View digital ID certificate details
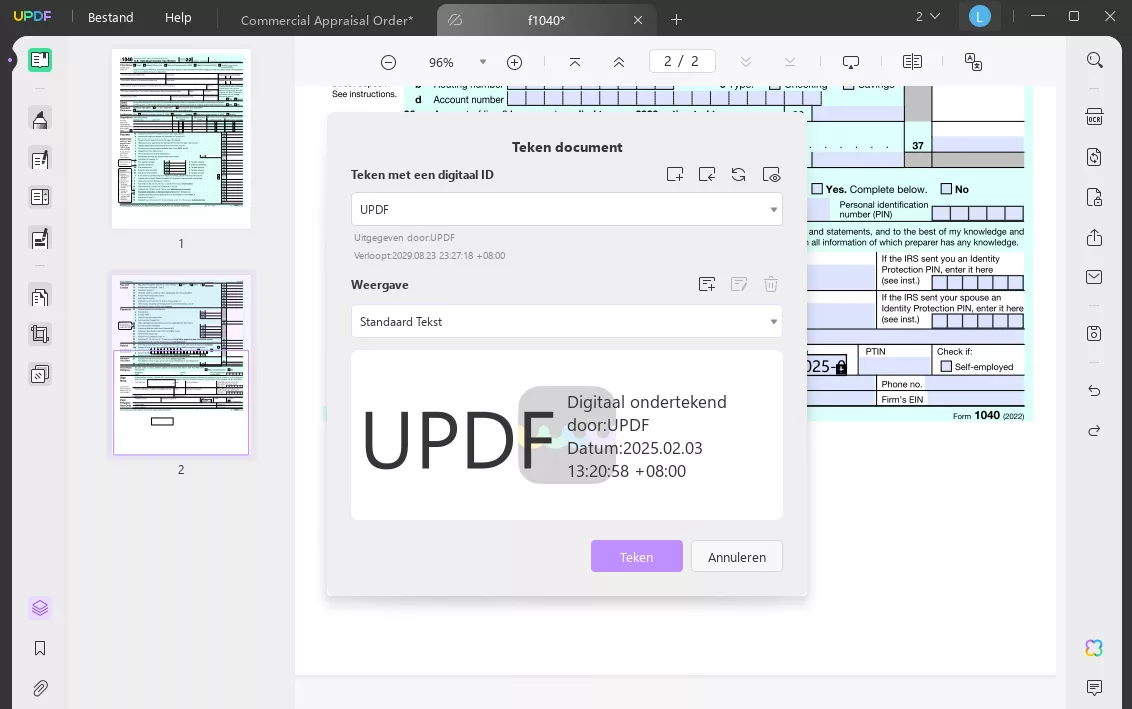Image resolution: width=1132 pixels, height=709 pixels. (771, 175)
